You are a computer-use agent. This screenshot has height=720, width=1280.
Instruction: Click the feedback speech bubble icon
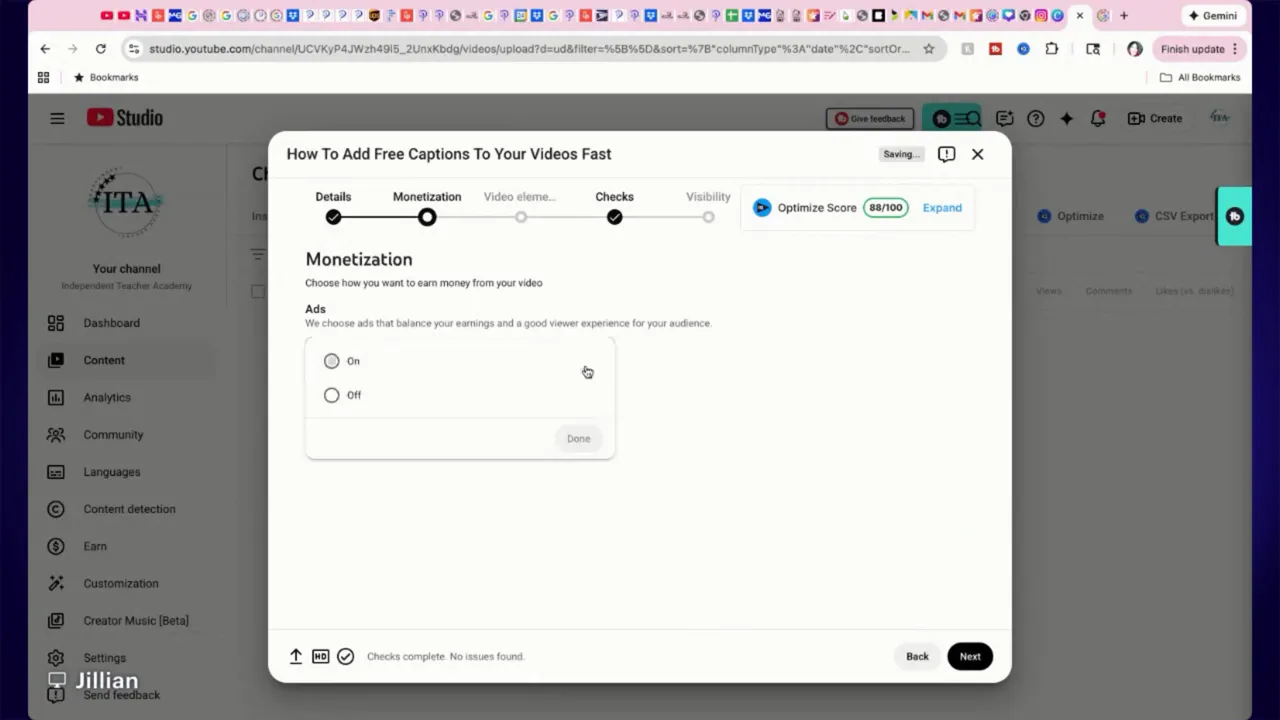1005,118
